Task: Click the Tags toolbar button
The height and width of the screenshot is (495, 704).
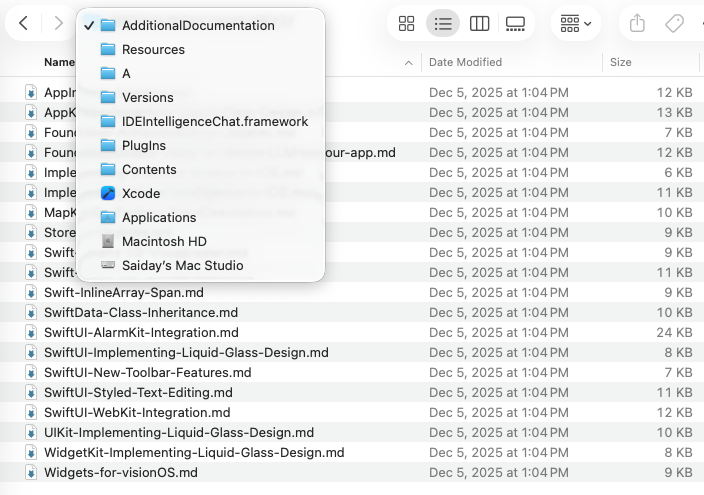Action: [674, 23]
